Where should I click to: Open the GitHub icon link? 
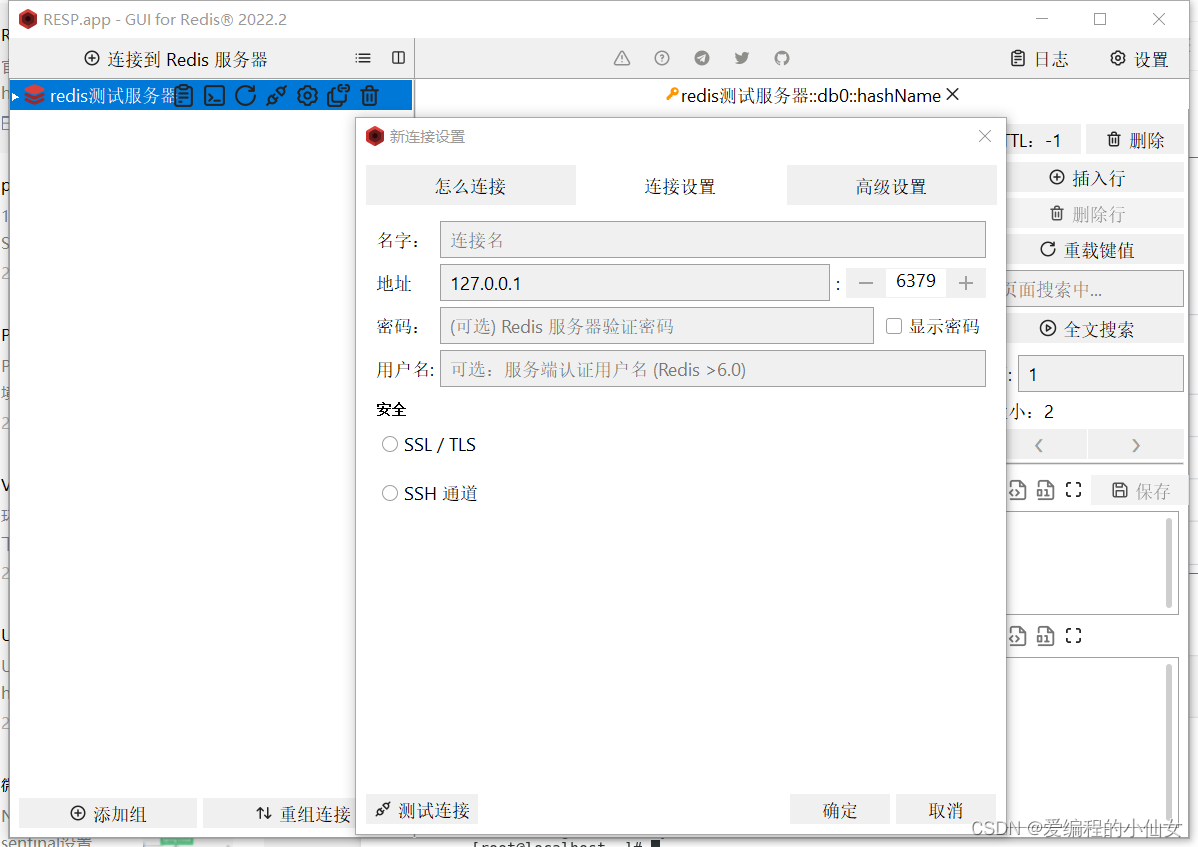pyautogui.click(x=781, y=58)
